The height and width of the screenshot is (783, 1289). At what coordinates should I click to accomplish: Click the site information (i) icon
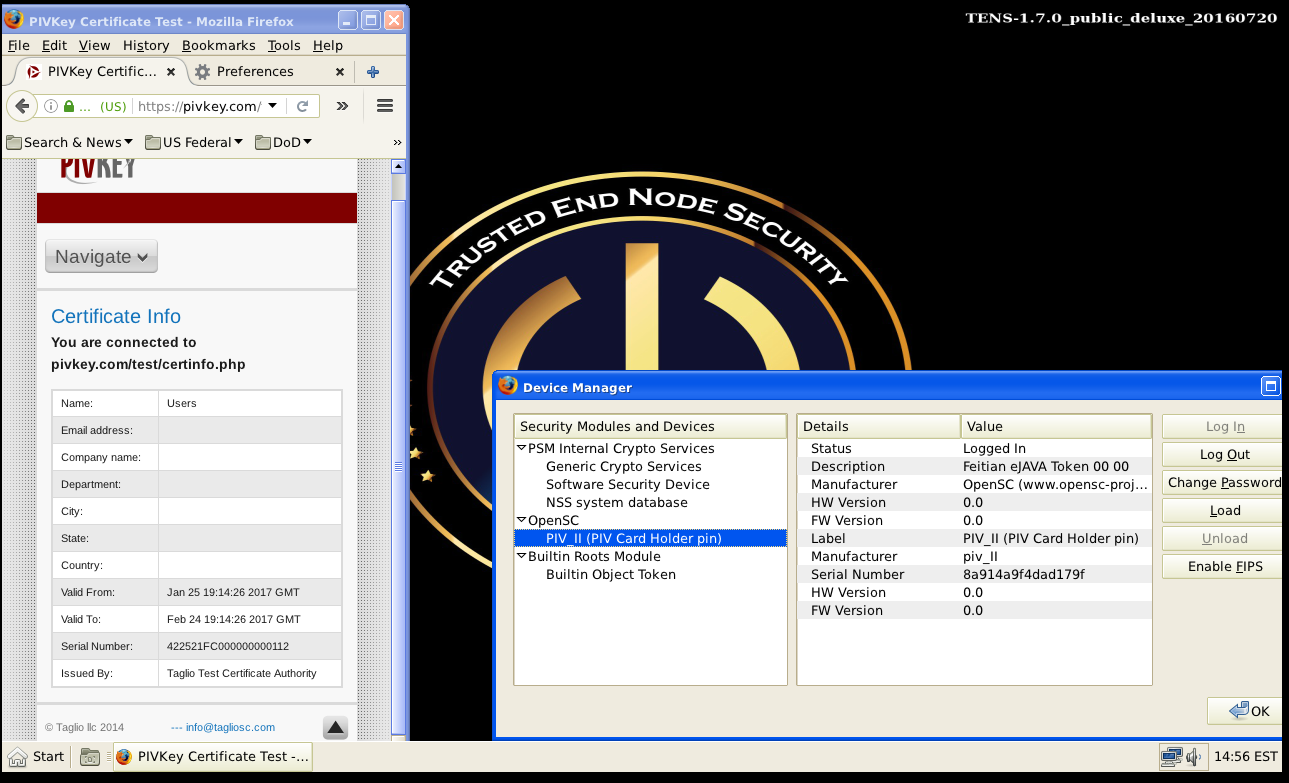point(50,106)
